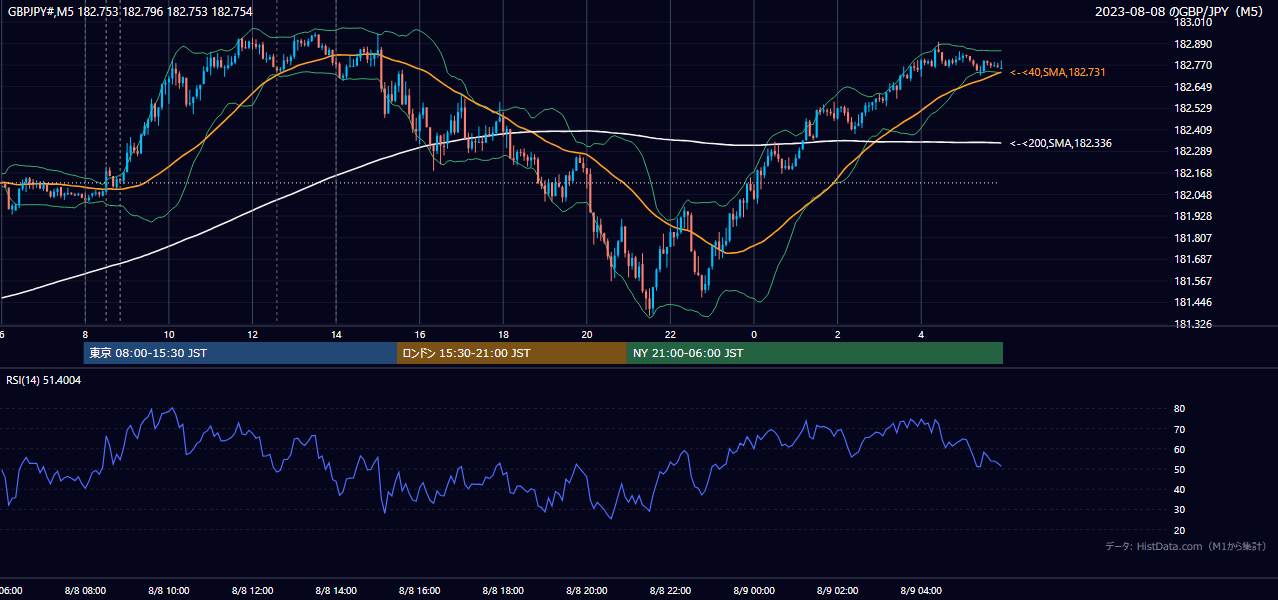Viewport: 1278px width, 600px height.
Task: Select the NY 21:00-06:00 JST session bar
Action: pyautogui.click(x=815, y=353)
